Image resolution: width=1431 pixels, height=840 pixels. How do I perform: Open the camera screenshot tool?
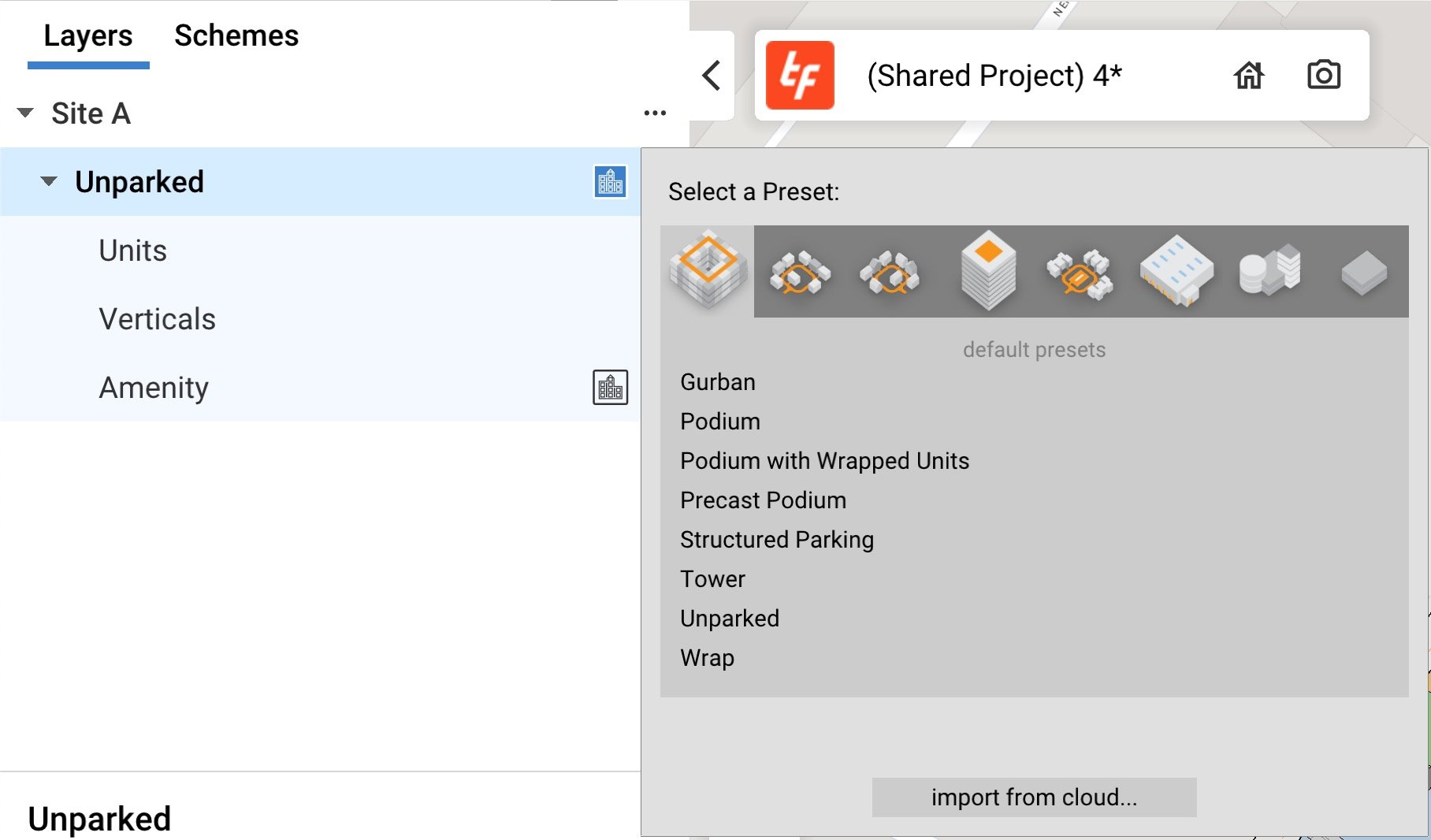pos(1325,76)
